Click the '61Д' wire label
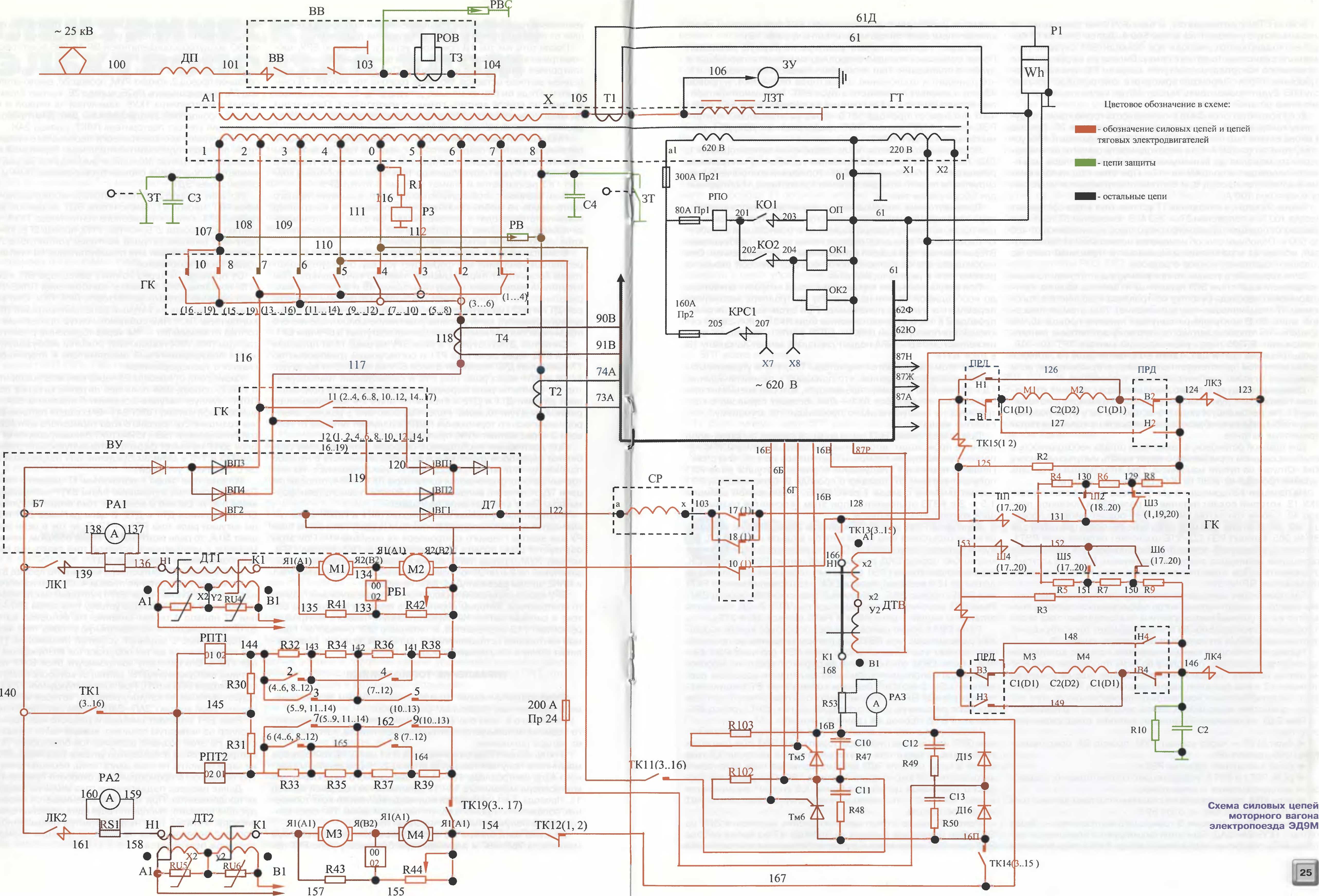1319x896 pixels. click(x=866, y=18)
